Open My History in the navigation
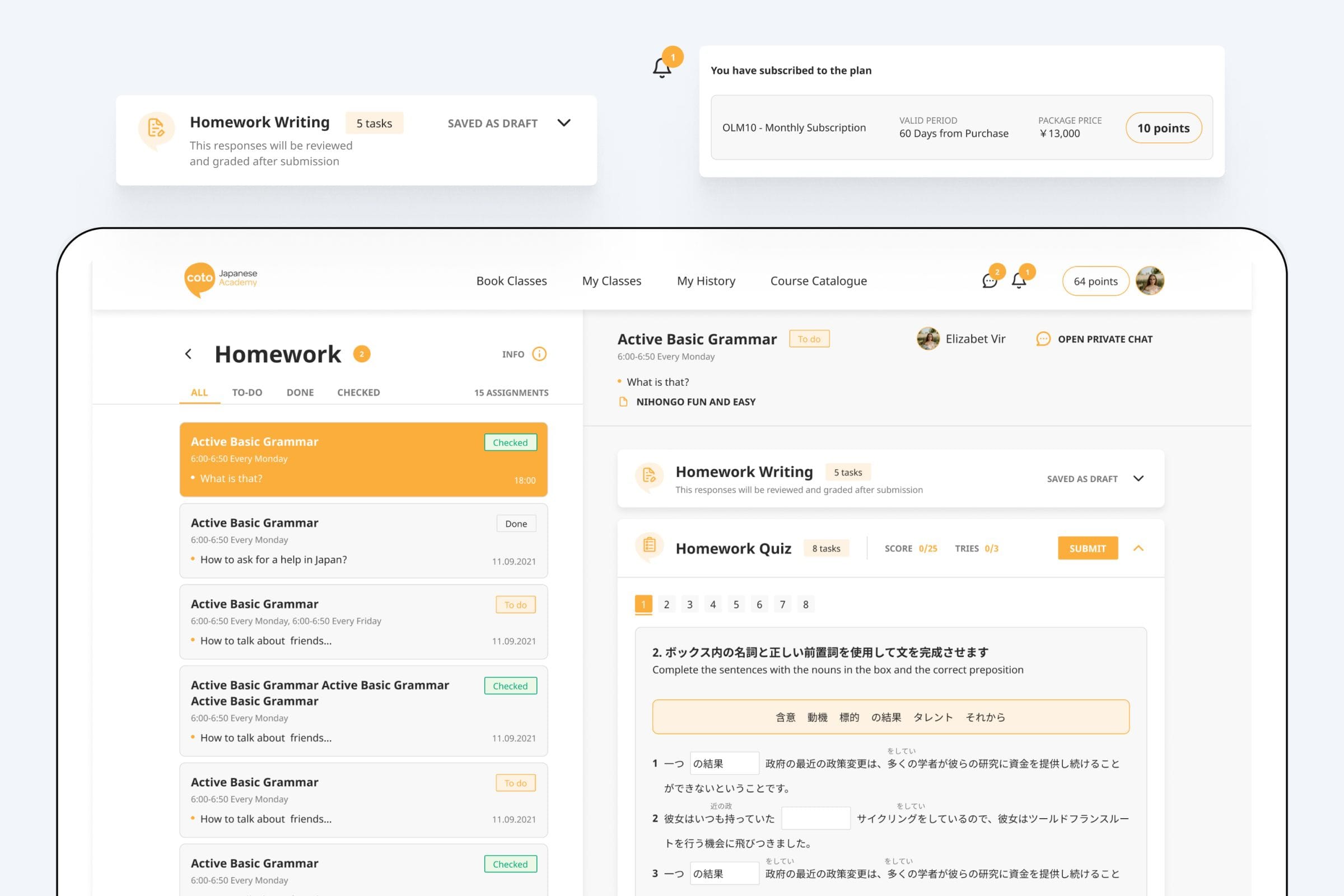 [706, 281]
